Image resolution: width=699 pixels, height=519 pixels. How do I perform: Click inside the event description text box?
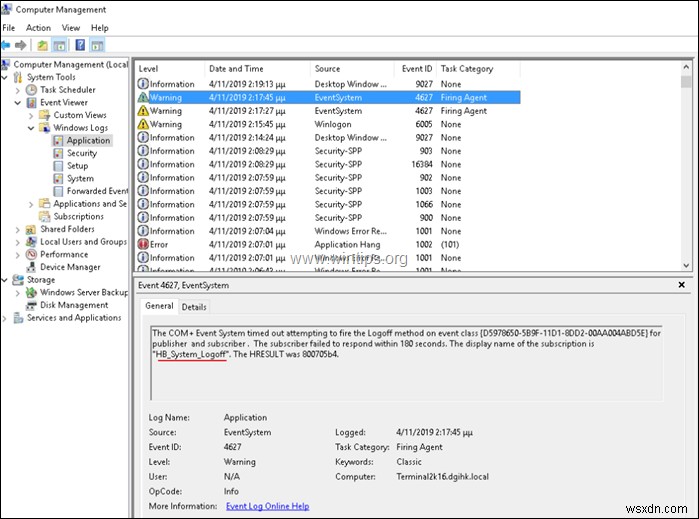click(x=406, y=363)
